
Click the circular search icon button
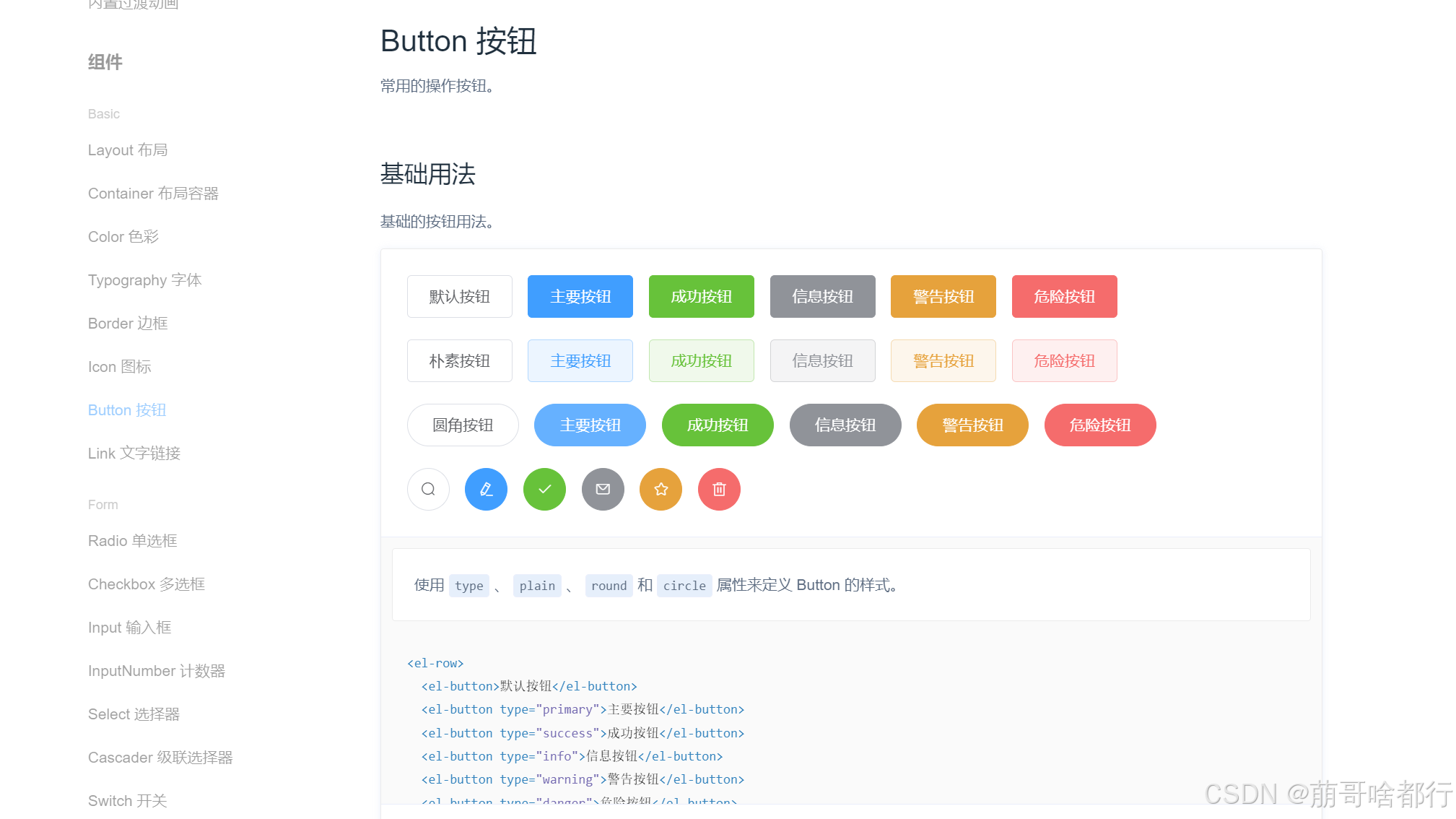click(x=428, y=490)
